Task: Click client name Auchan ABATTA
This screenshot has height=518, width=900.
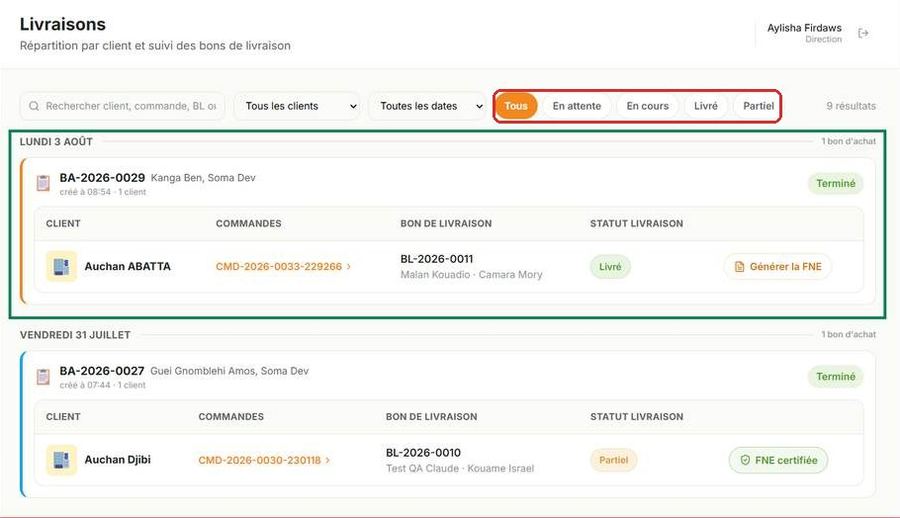Action: (x=127, y=266)
